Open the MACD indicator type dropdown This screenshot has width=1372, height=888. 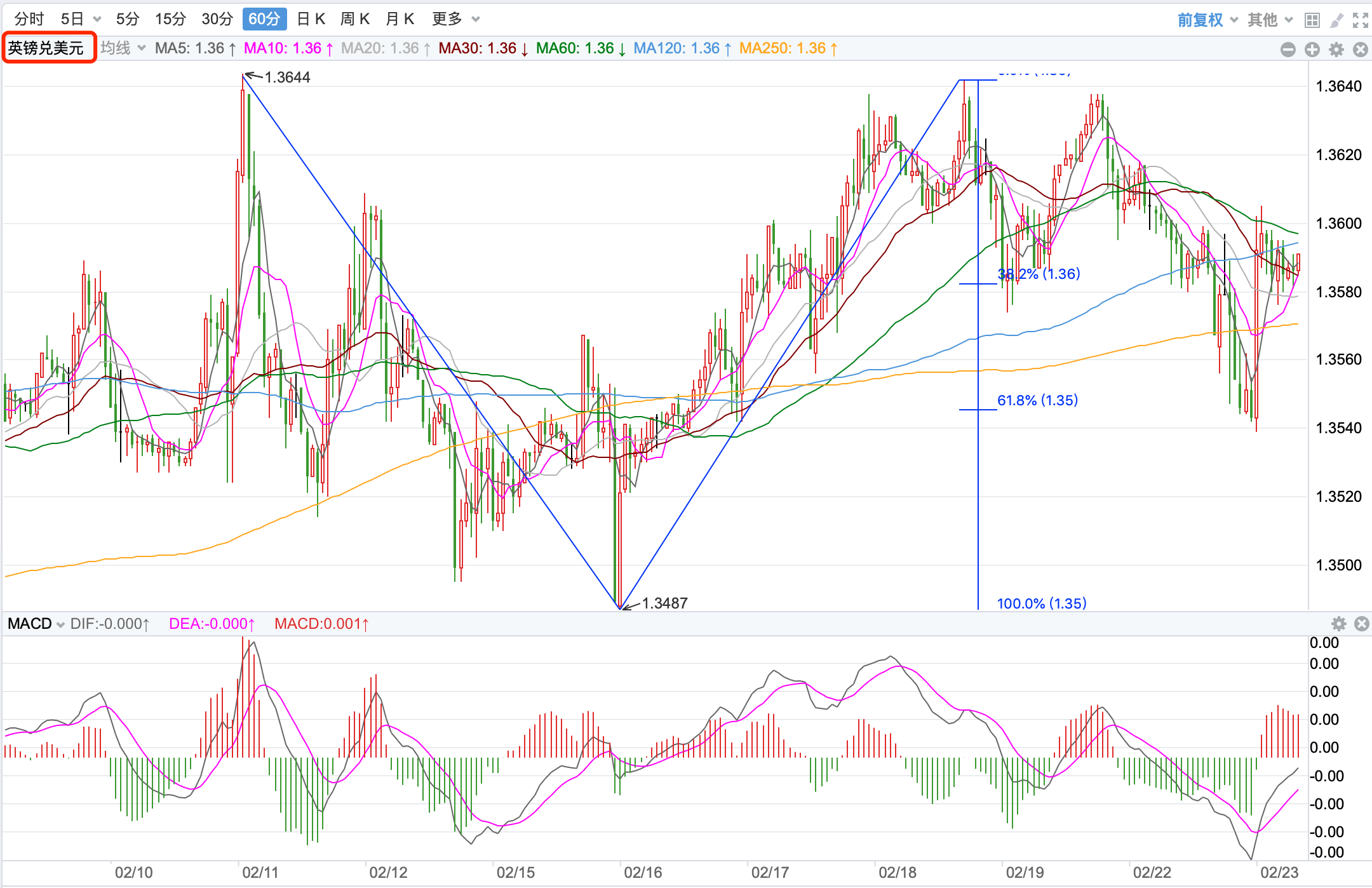[x=36, y=624]
